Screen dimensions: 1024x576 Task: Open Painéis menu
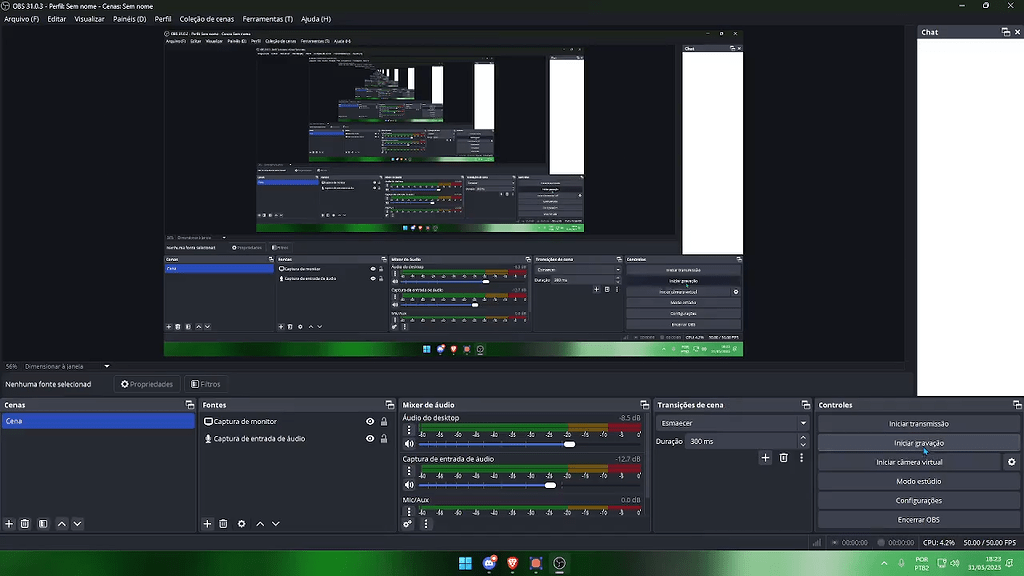[x=129, y=19]
